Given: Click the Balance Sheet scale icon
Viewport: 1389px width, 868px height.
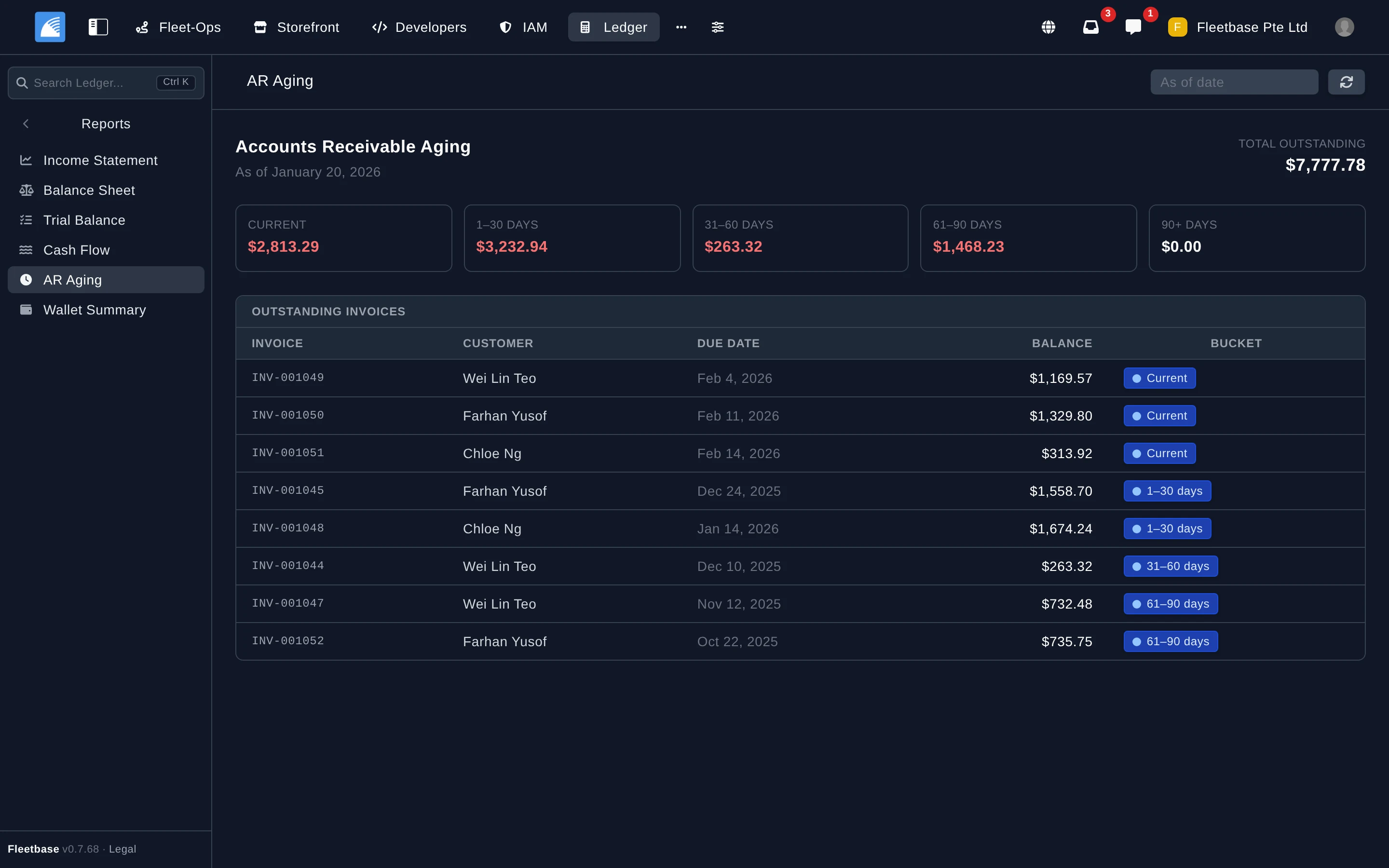Looking at the screenshot, I should [26, 190].
